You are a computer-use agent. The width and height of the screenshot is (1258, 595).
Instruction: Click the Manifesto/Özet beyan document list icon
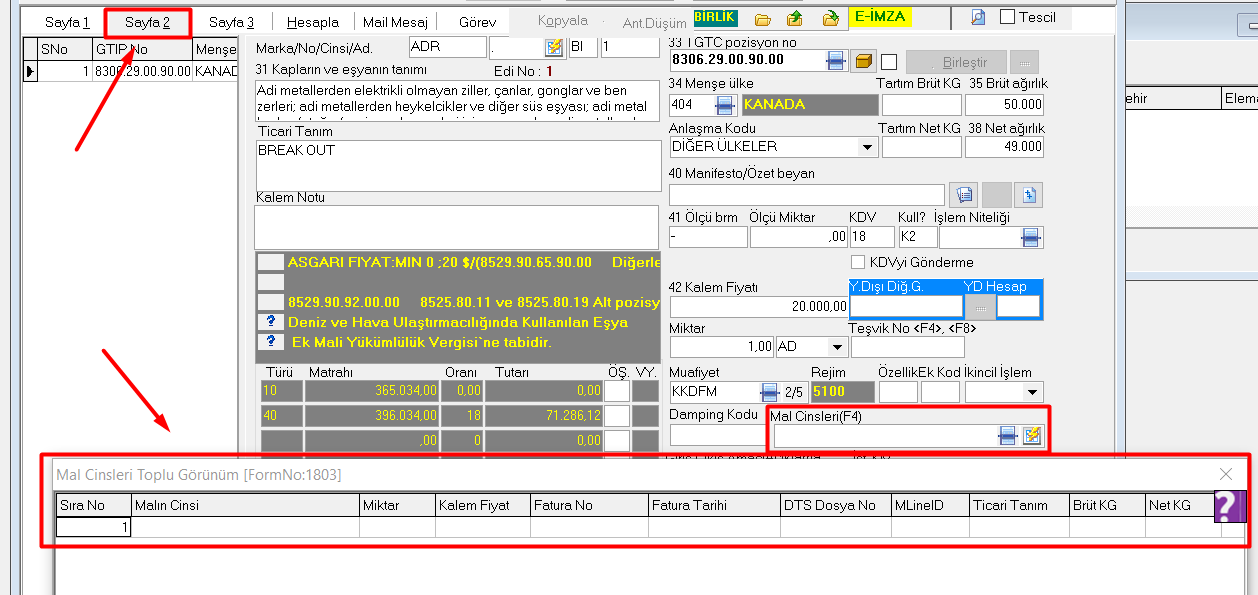964,194
